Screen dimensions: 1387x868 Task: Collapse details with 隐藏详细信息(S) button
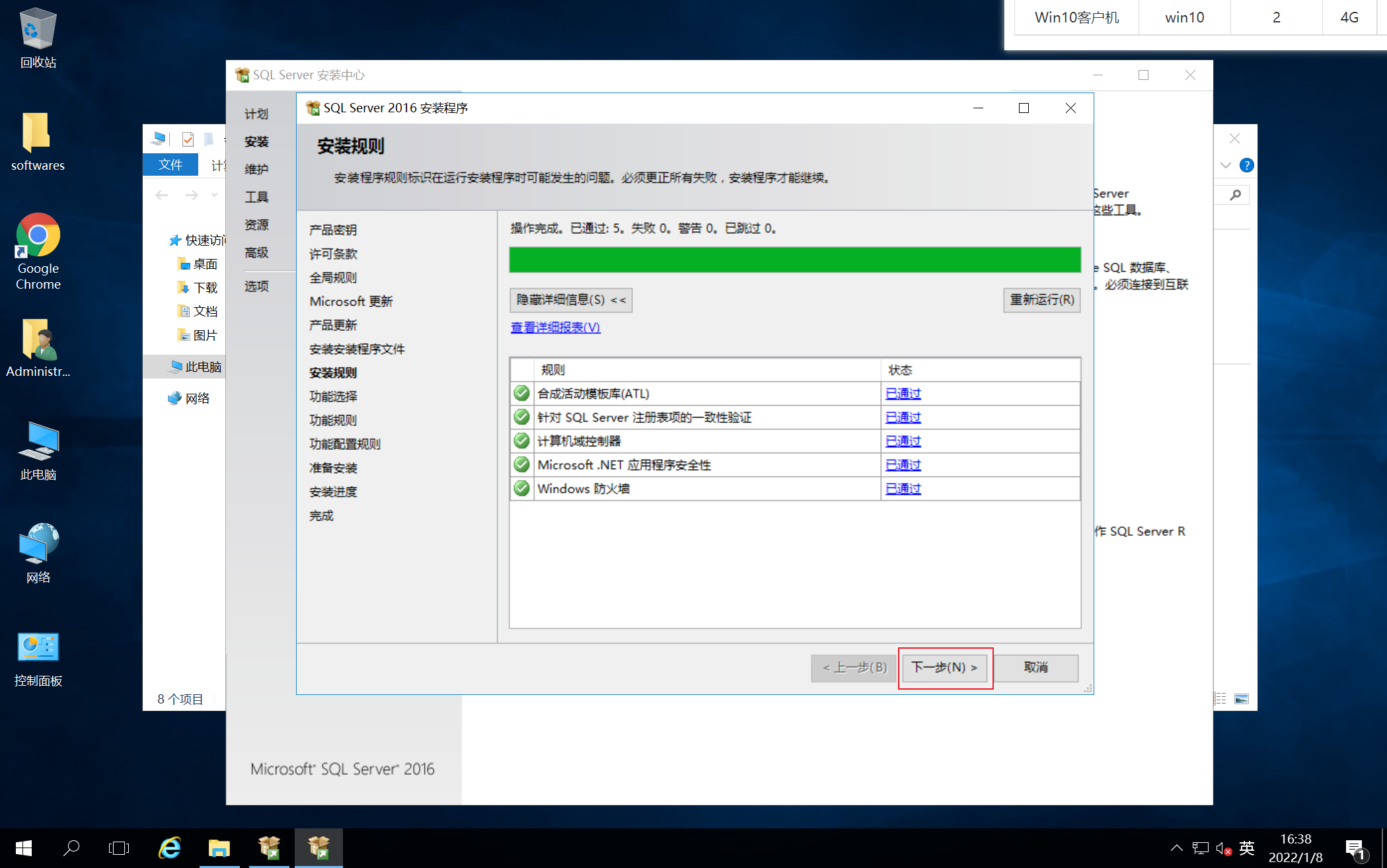571,300
